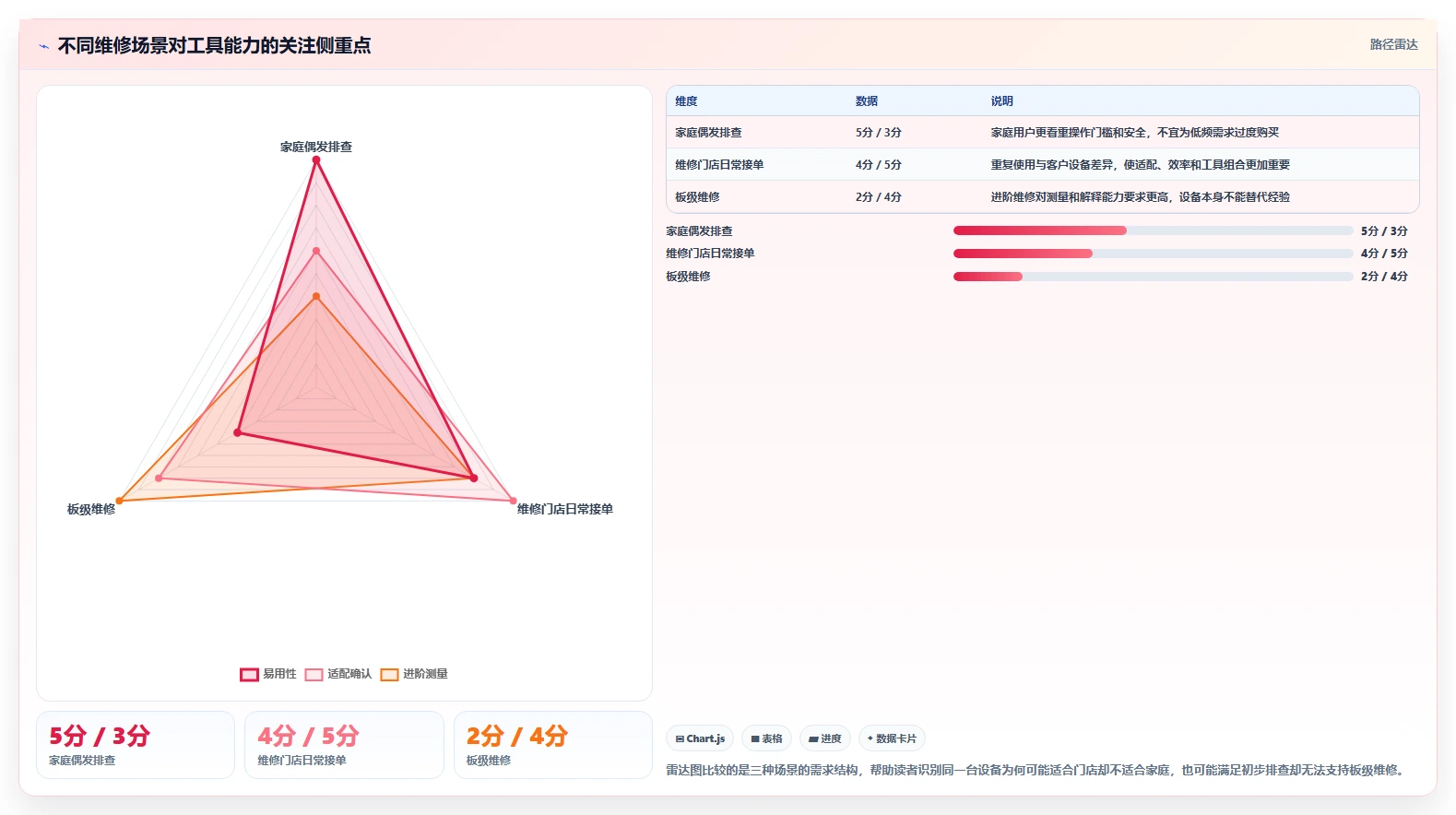Click the radar axis label 板级维修

(x=91, y=509)
